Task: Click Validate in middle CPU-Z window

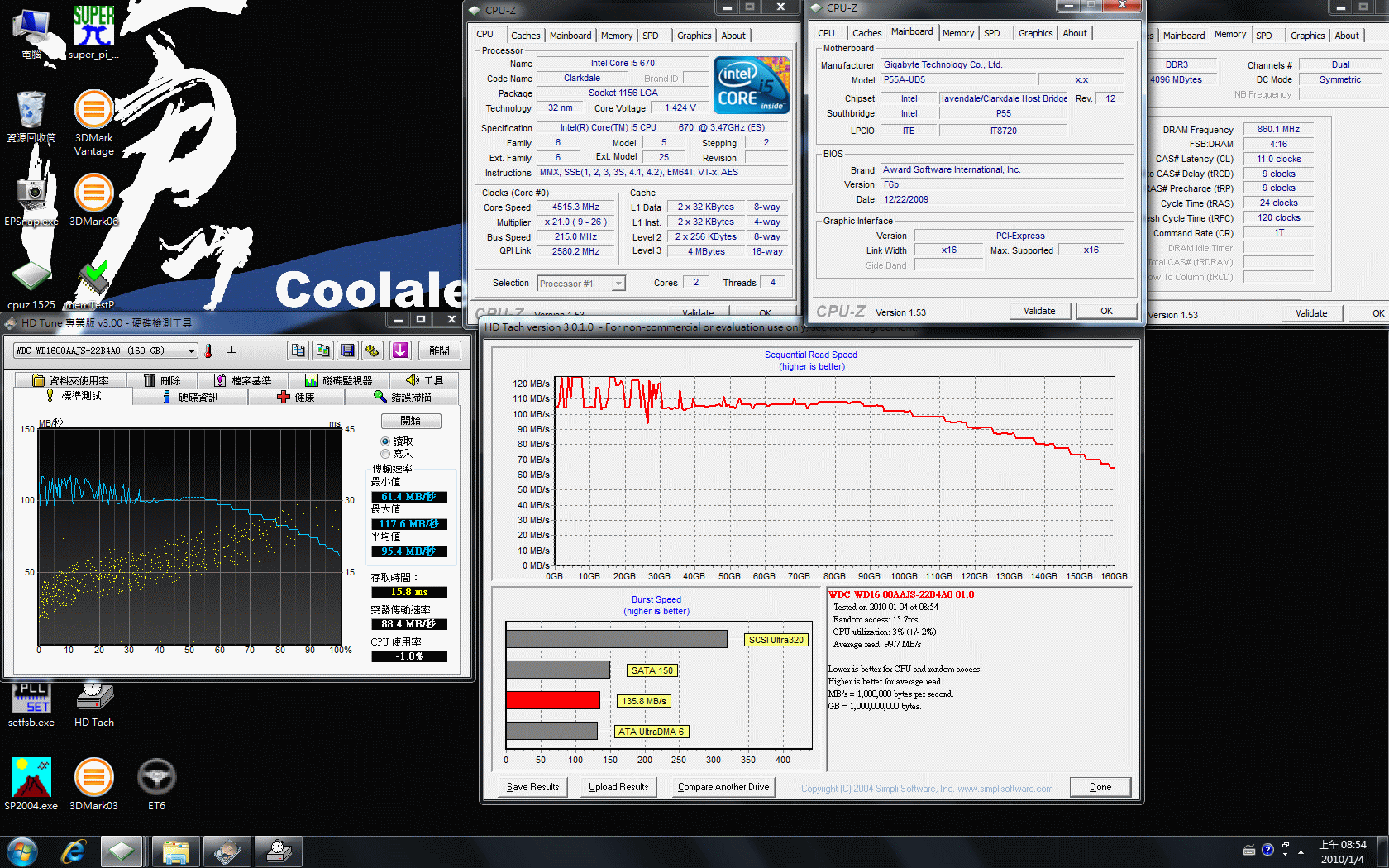Action: coord(1039,311)
